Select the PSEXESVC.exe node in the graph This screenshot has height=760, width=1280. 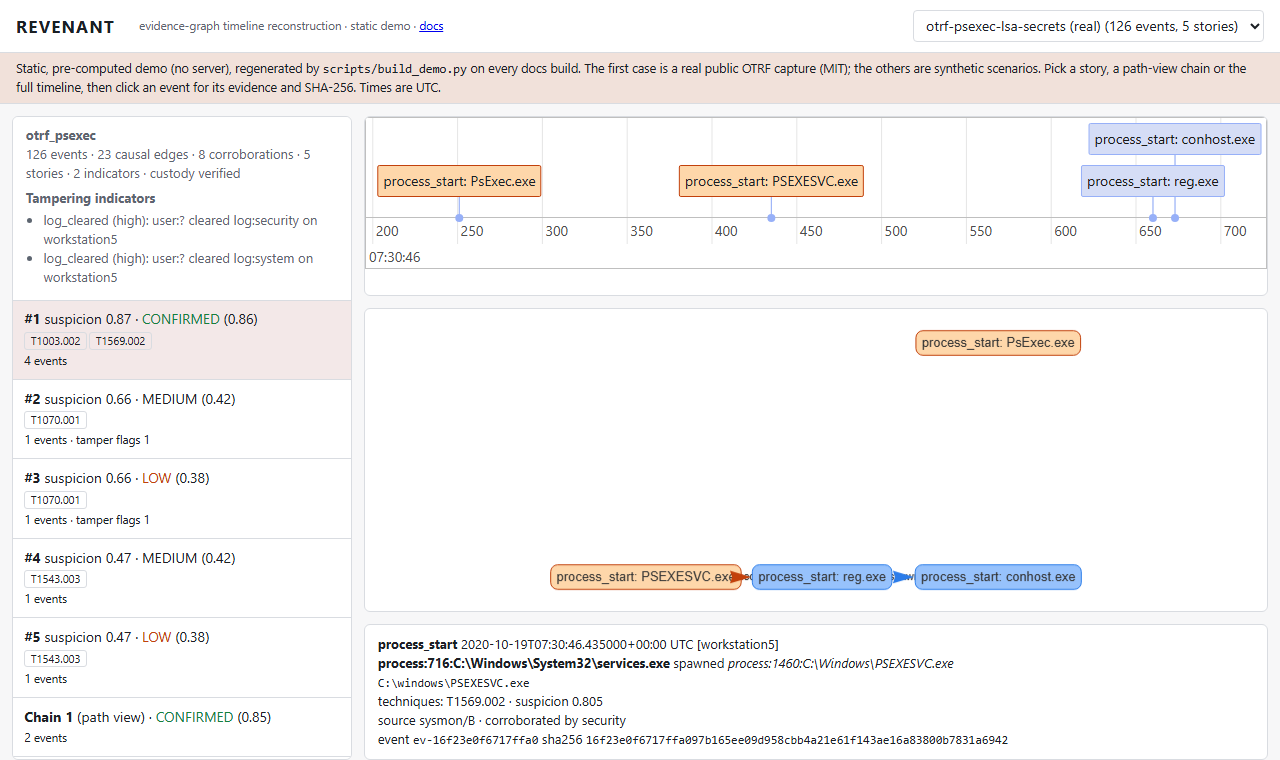click(646, 577)
